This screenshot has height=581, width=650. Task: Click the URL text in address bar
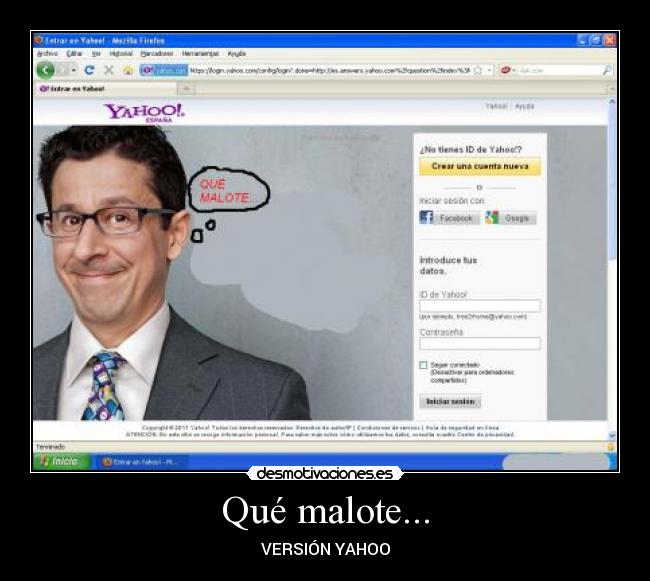pyautogui.click(x=330, y=70)
